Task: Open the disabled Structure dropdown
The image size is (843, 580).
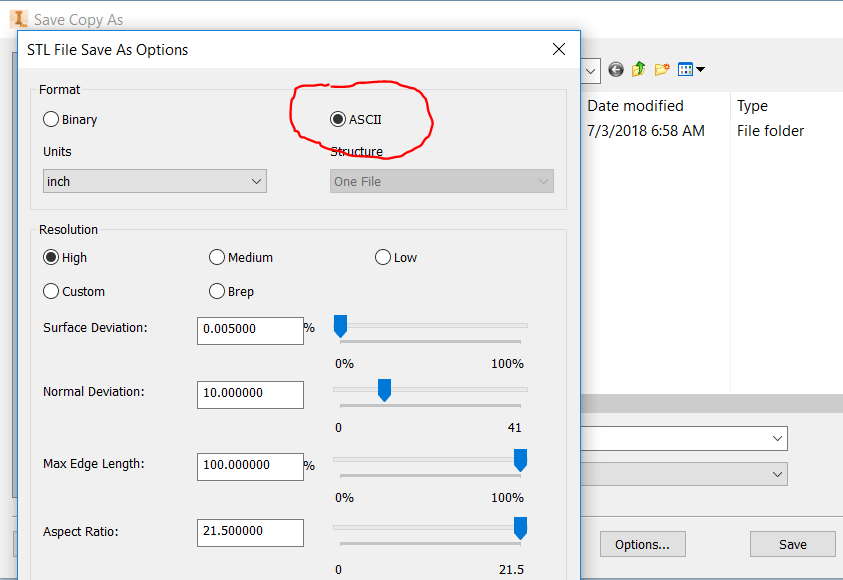Action: click(x=441, y=181)
